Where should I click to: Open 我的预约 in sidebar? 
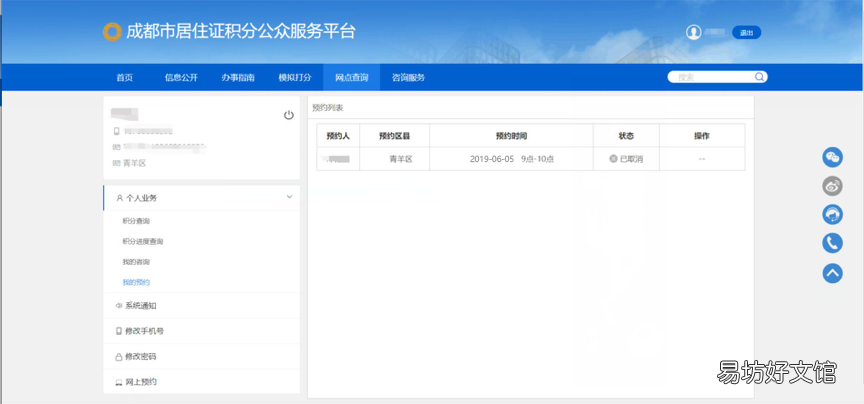[136, 282]
